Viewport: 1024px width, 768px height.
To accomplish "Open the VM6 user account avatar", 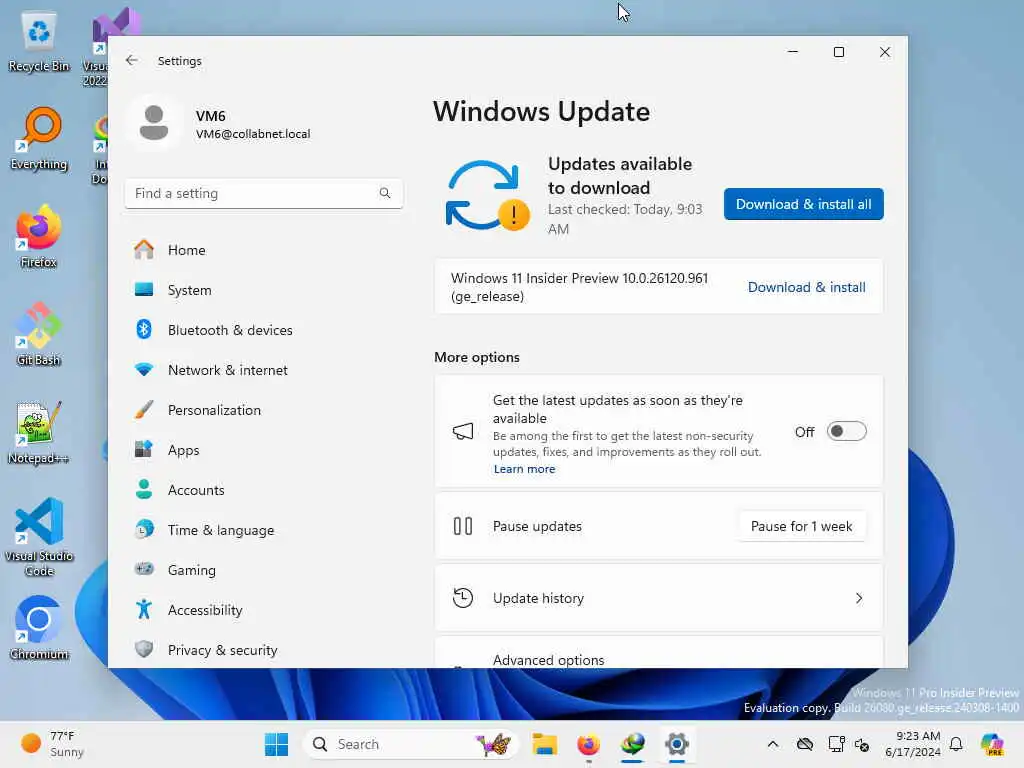I will click(154, 122).
